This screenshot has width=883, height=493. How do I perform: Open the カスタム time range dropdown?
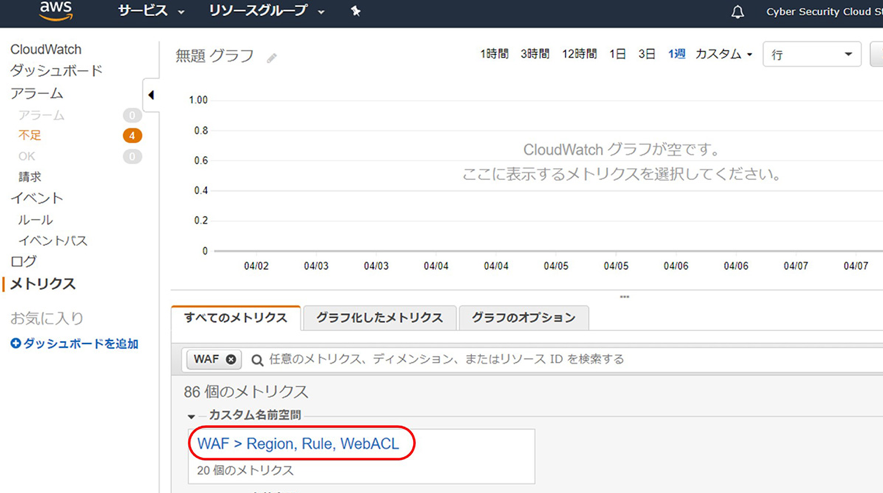point(723,54)
